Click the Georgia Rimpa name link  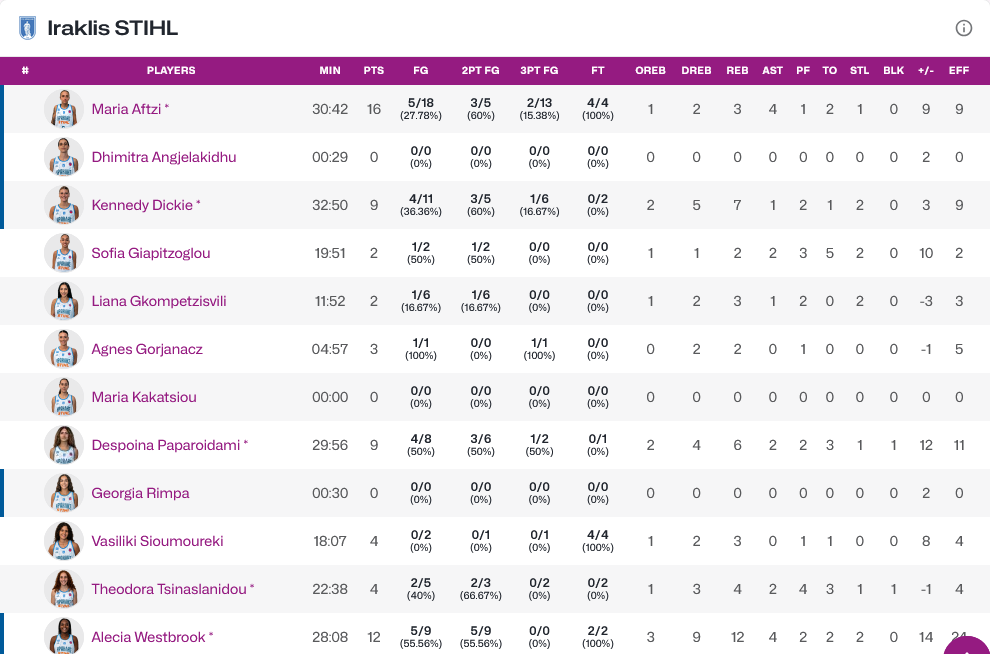140,493
